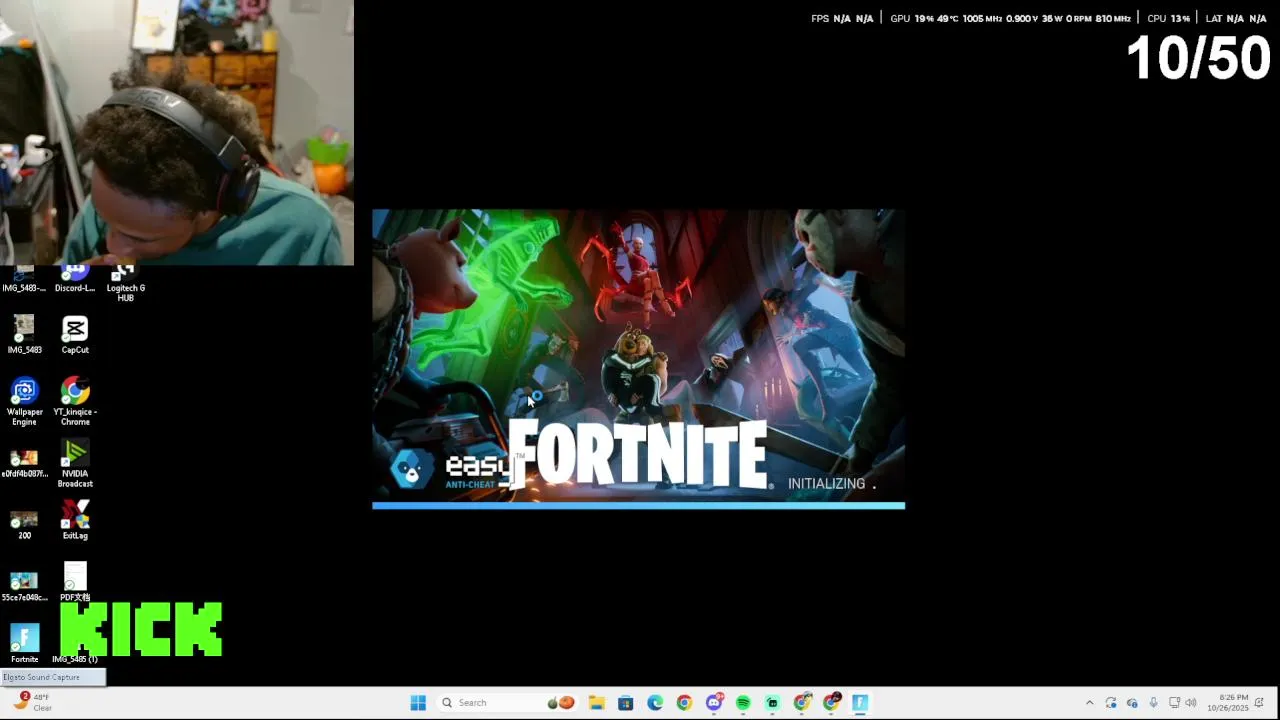Open File Explorer from the taskbar
Viewport: 1280px width, 720px height.
(596, 703)
